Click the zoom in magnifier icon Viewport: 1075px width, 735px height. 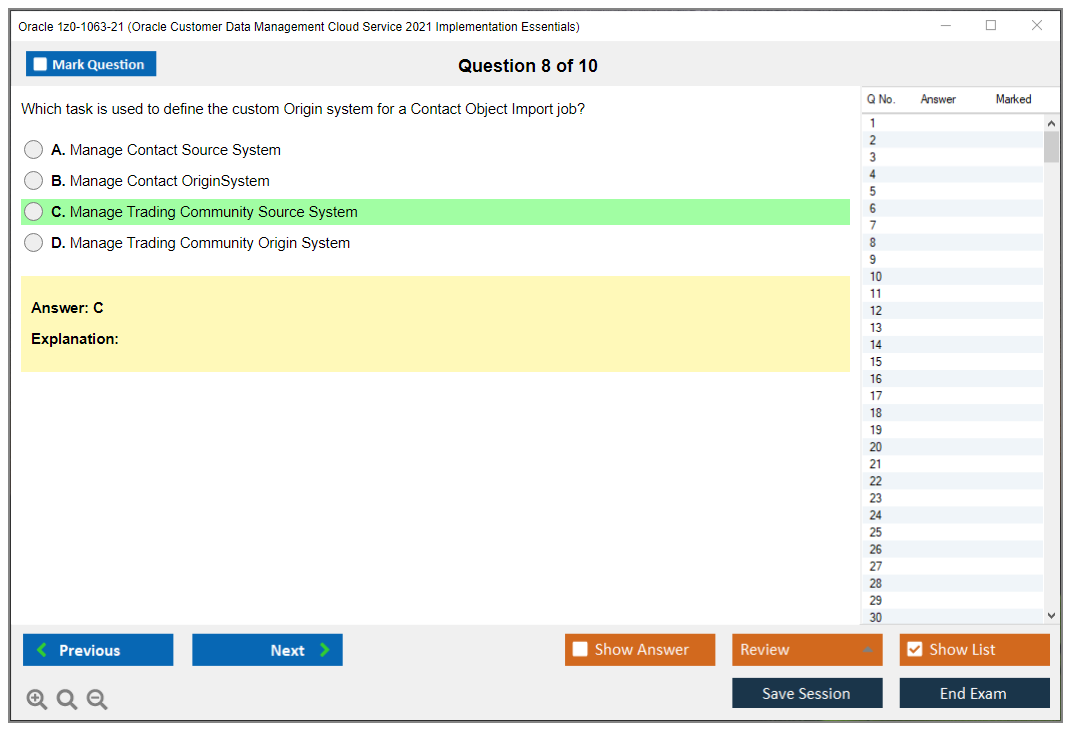point(36,699)
